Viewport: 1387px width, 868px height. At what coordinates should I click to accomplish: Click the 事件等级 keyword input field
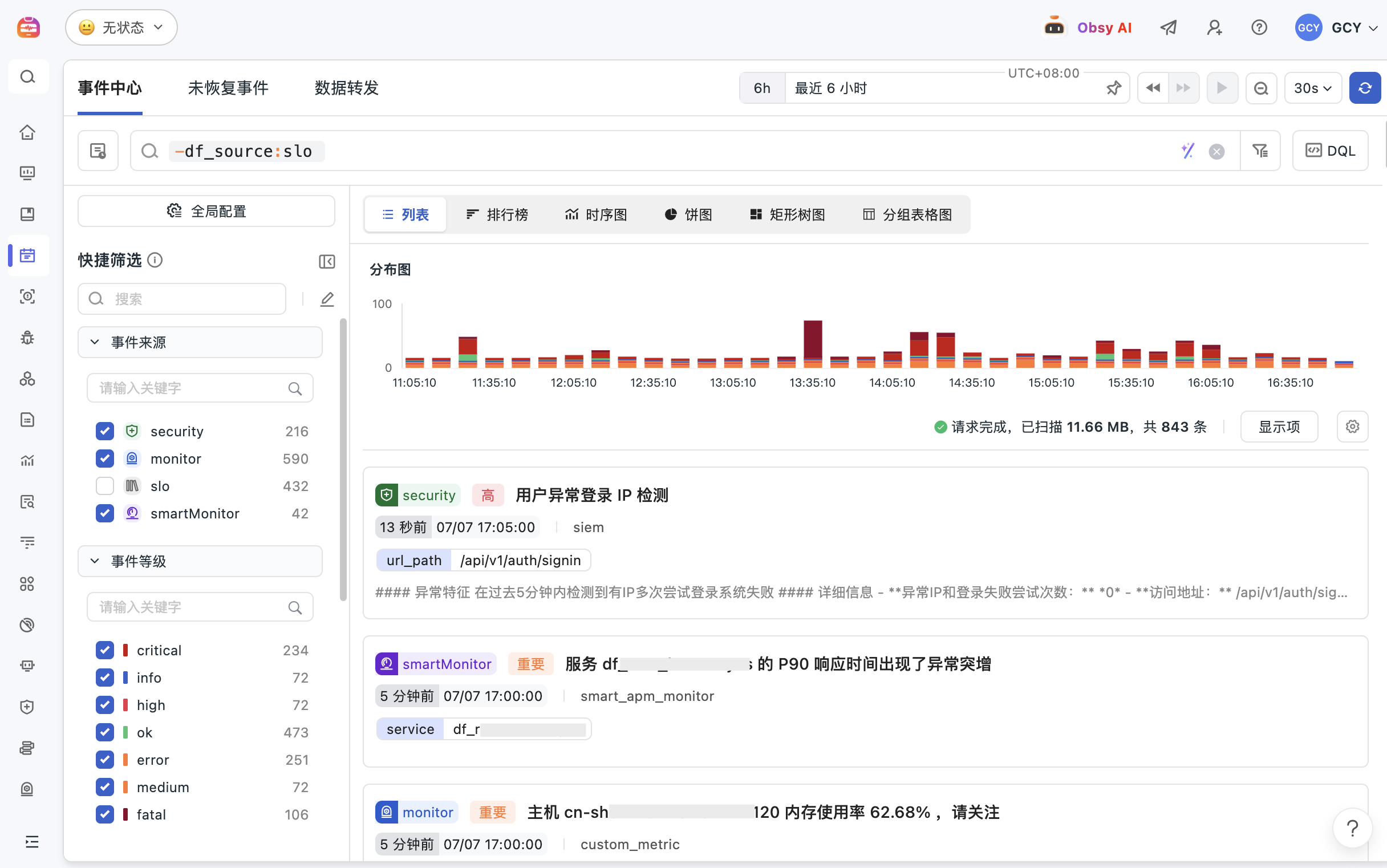(200, 607)
